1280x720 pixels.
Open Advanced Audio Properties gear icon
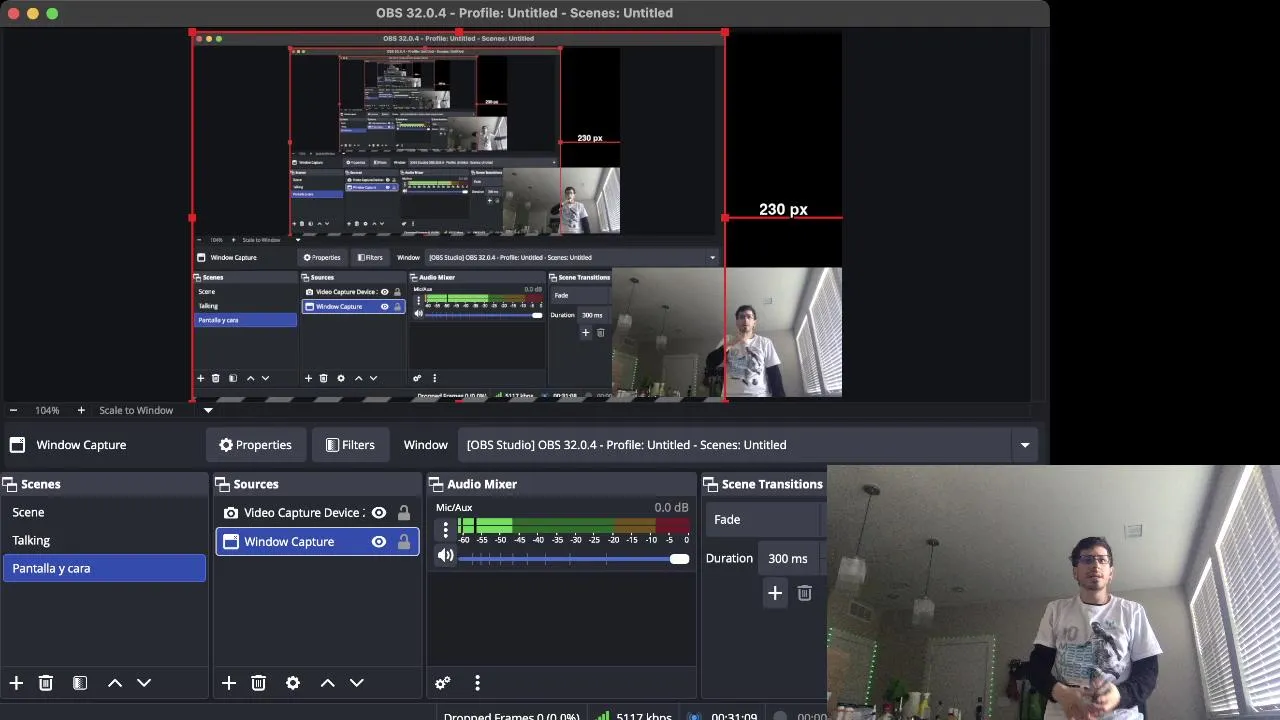click(x=443, y=683)
